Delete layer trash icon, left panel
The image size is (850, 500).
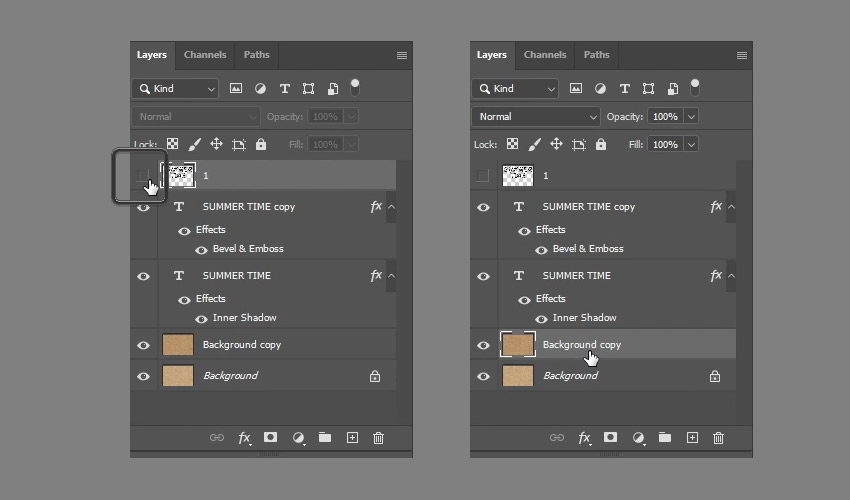378,438
